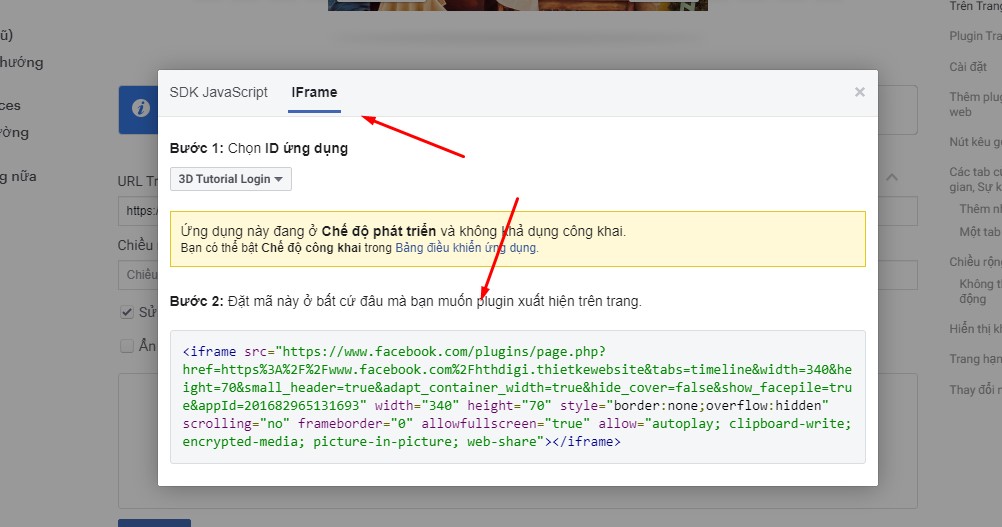Collapse the section chevron on the right
This screenshot has height=527, width=1002.
[x=892, y=177]
